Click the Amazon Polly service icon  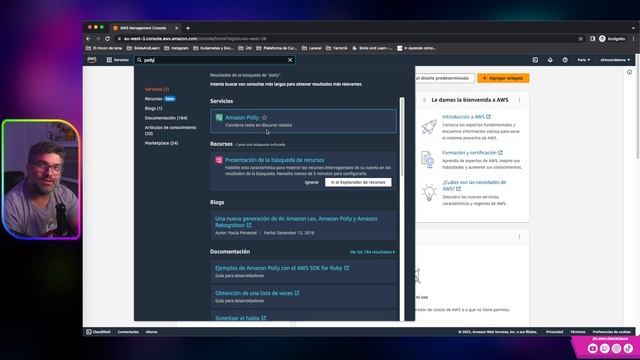(x=219, y=118)
